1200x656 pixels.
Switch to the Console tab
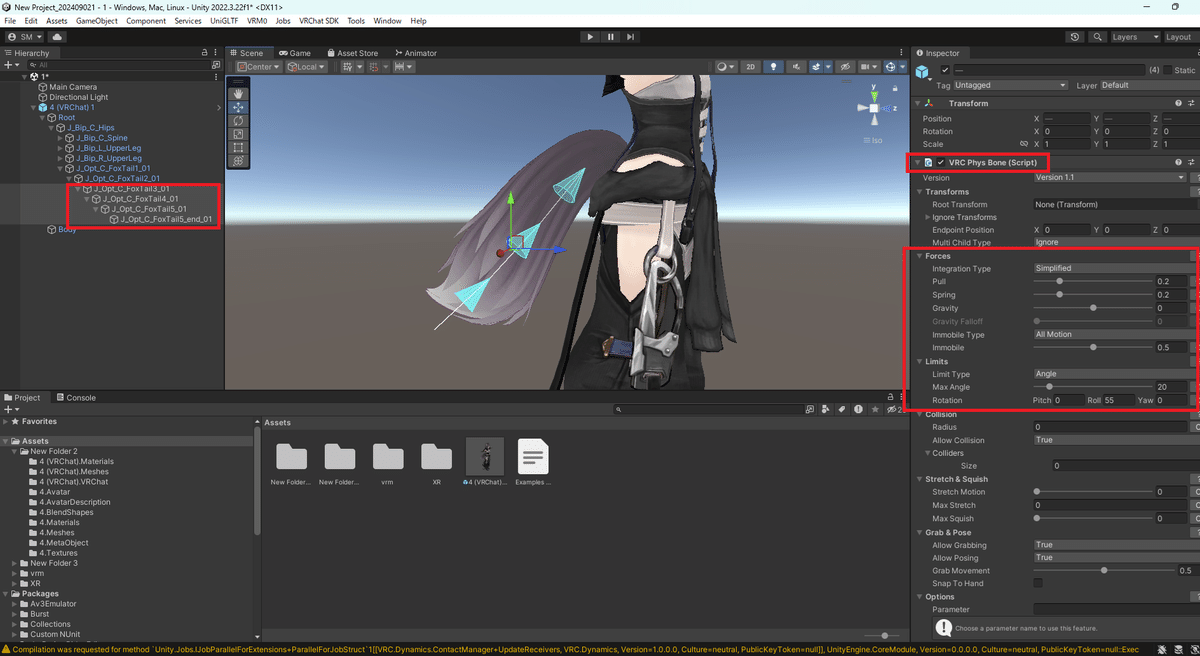click(x=75, y=397)
